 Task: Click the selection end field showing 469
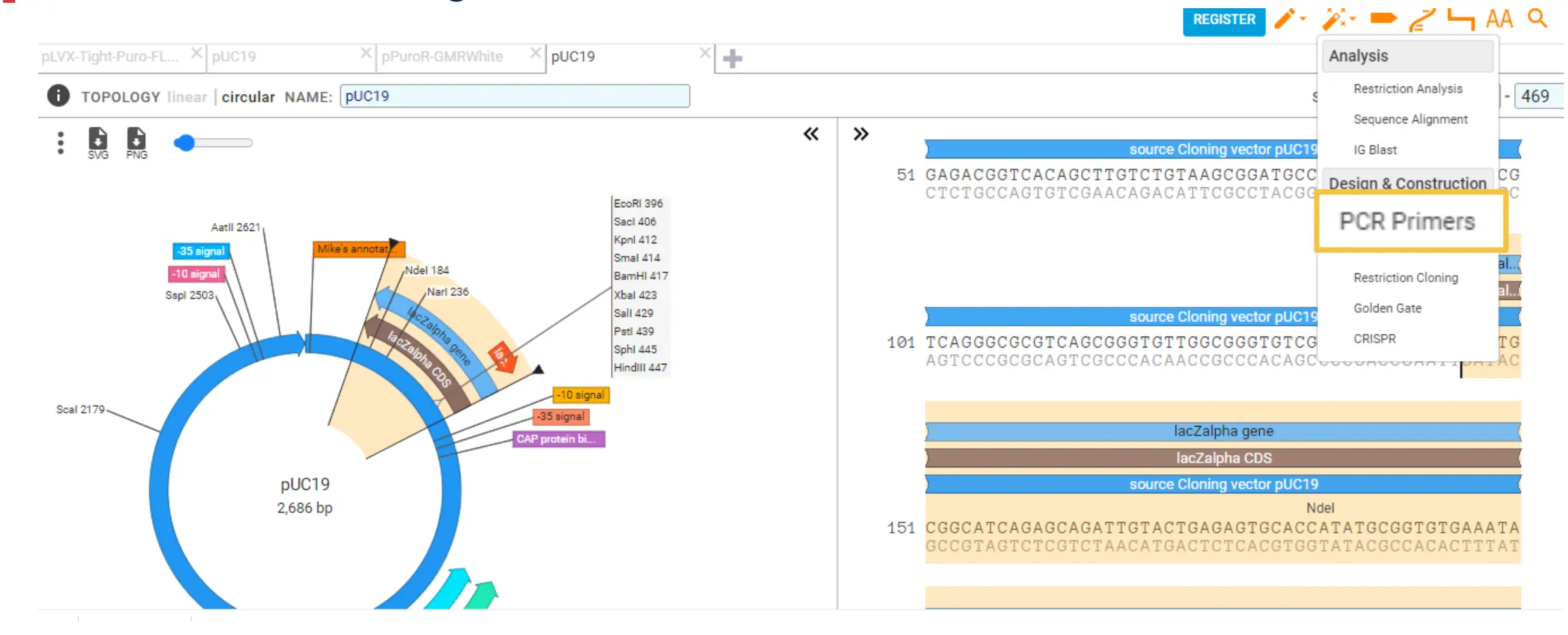1539,96
